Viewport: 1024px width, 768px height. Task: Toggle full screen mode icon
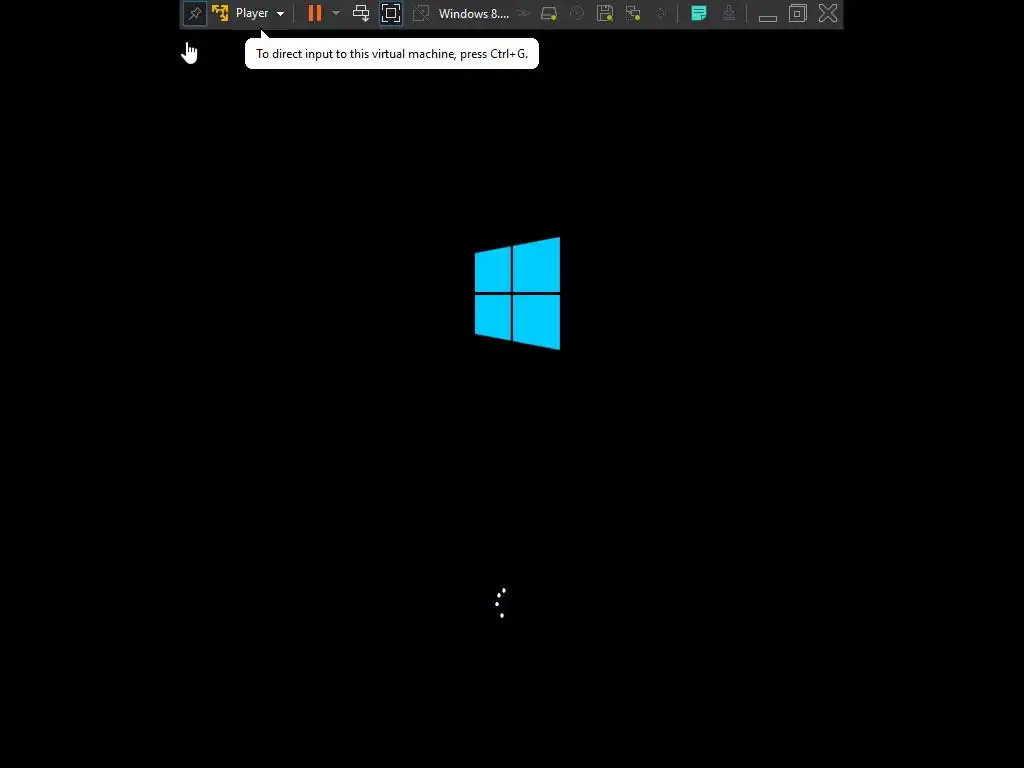(391, 13)
